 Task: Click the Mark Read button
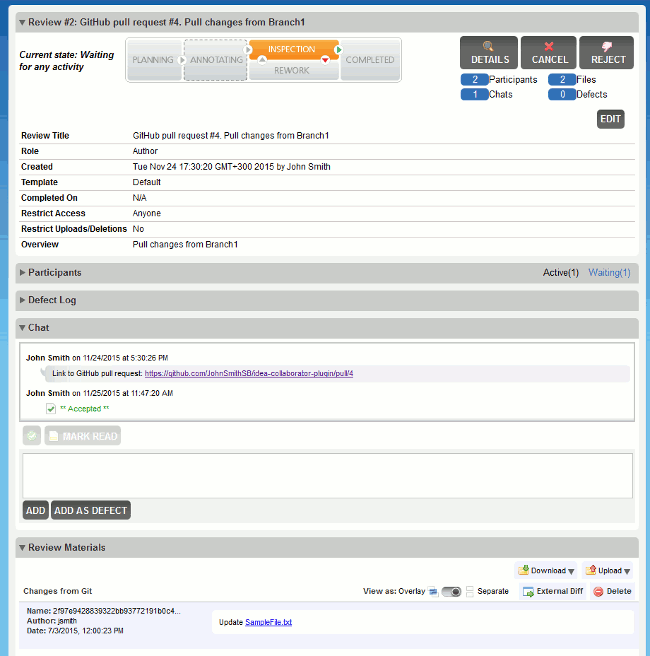tap(83, 436)
